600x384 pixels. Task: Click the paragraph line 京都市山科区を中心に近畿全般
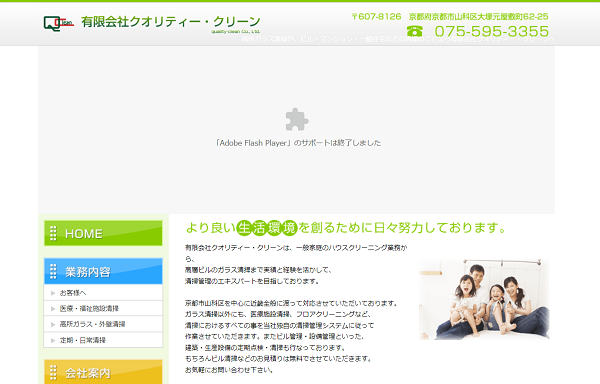click(292, 303)
